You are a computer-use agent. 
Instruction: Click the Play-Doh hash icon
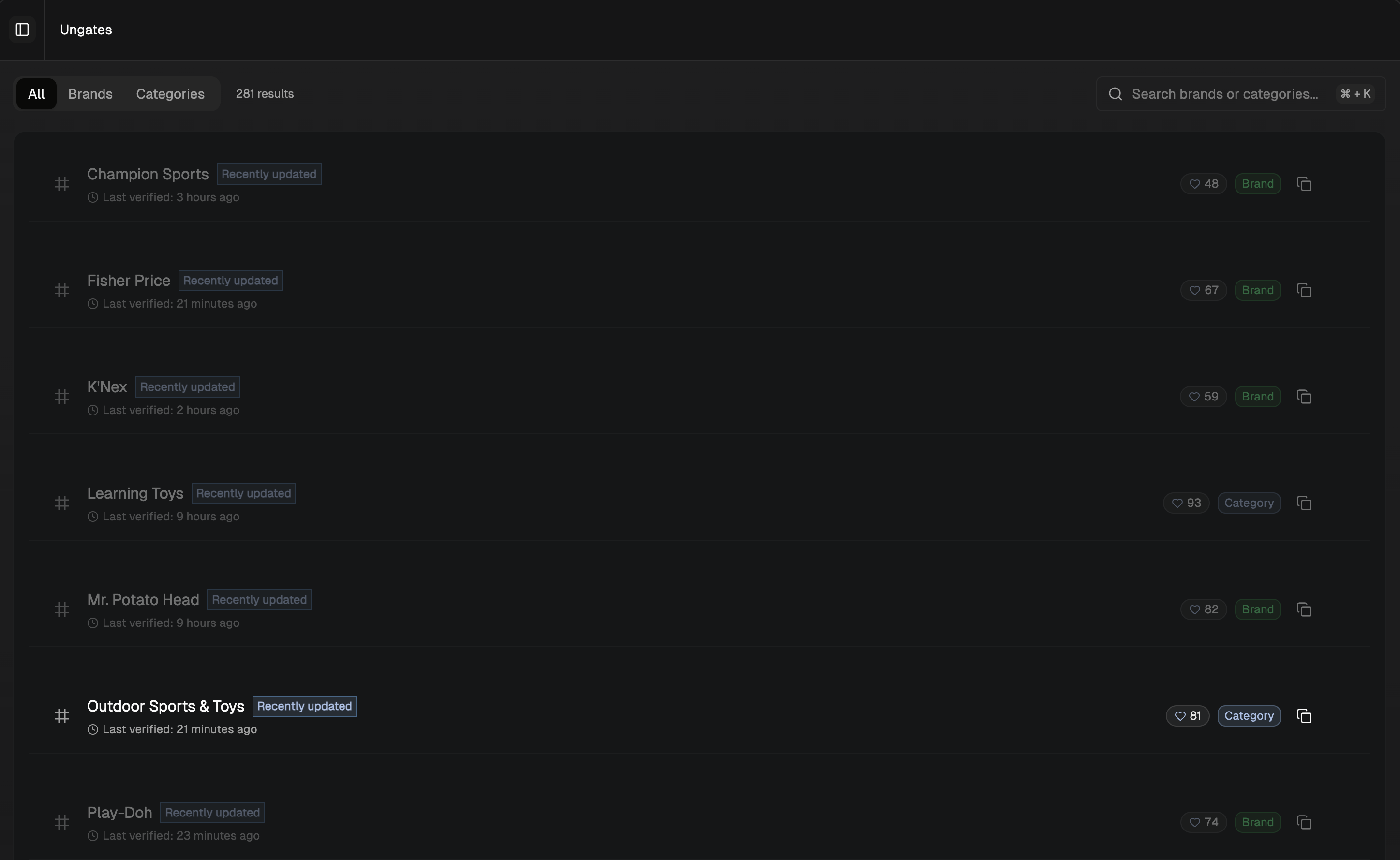point(61,822)
